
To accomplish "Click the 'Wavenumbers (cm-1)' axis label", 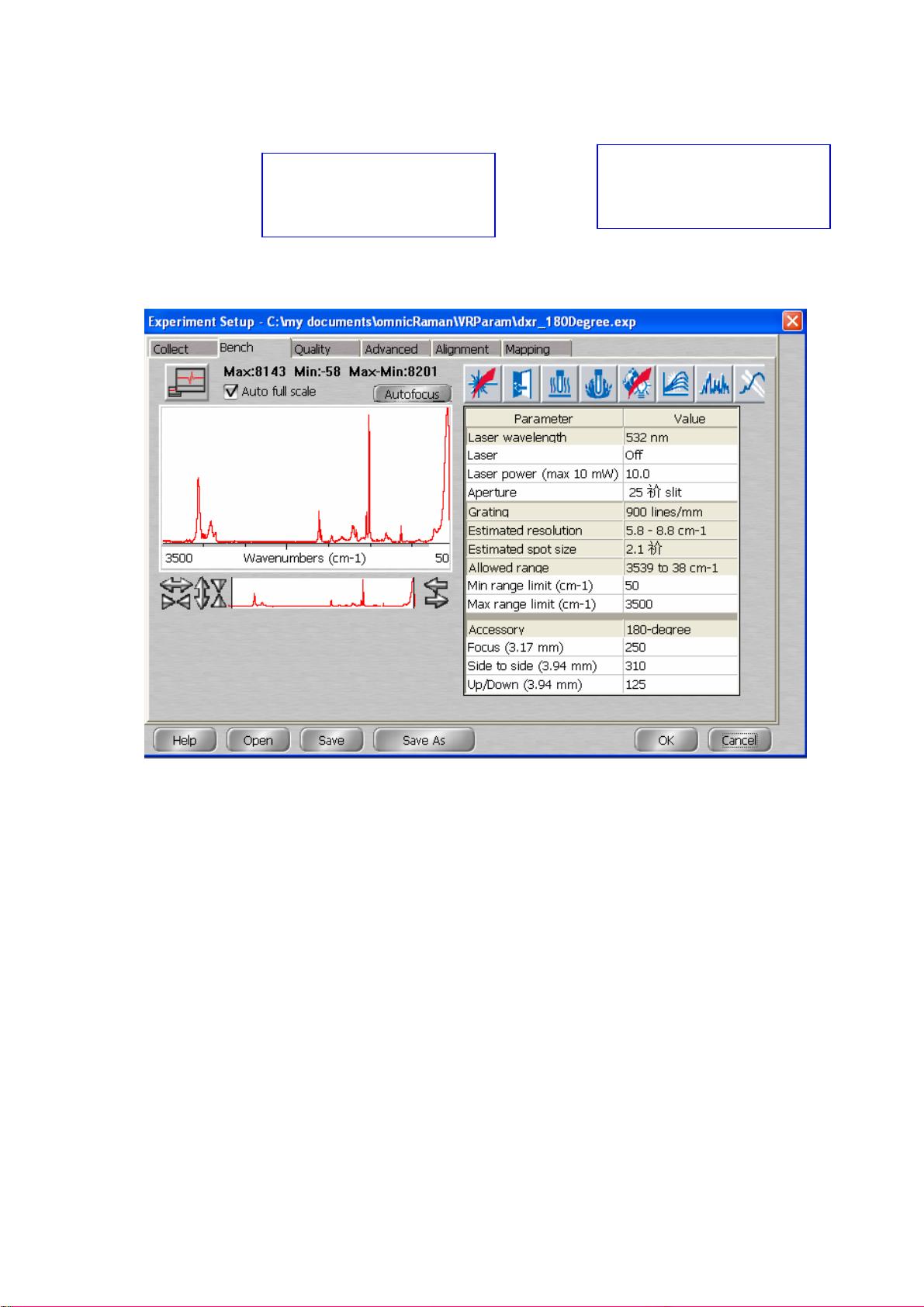I will pos(304,558).
